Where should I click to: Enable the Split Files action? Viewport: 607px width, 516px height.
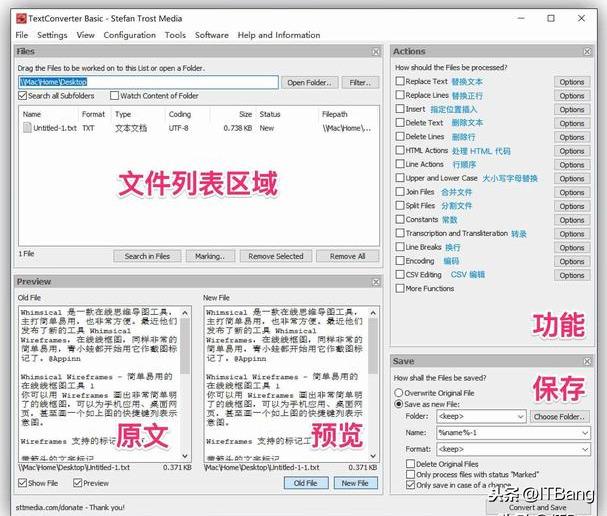click(x=400, y=205)
